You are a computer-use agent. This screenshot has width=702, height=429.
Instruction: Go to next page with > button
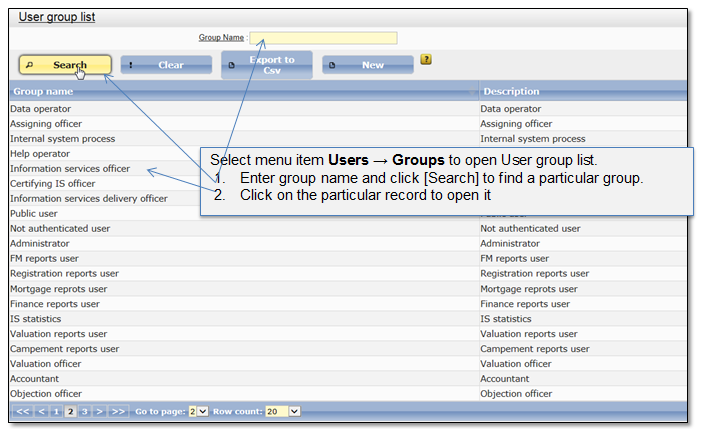pyautogui.click(x=100, y=411)
